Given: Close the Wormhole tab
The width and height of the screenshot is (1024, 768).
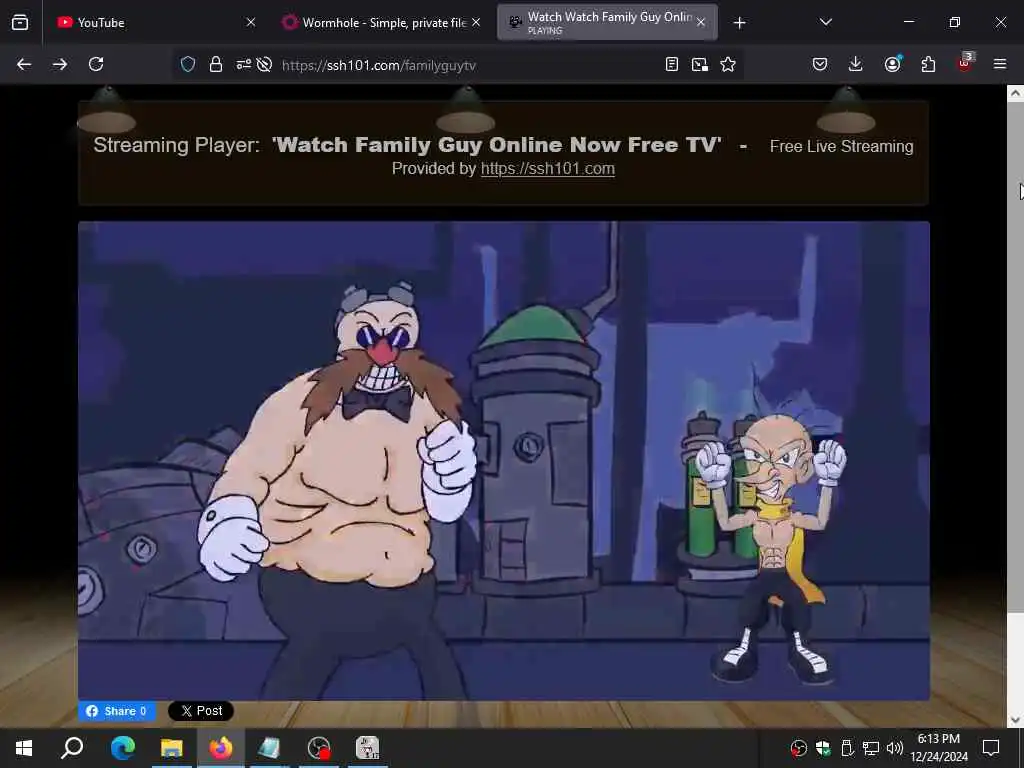Looking at the screenshot, I should (476, 22).
